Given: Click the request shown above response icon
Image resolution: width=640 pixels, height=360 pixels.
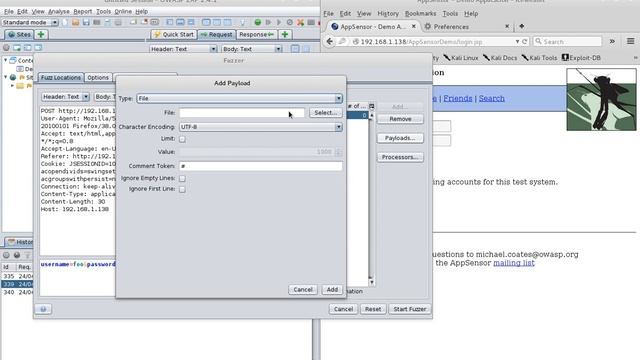Looking at the screenshot, I should pyautogui.click(x=217, y=22).
